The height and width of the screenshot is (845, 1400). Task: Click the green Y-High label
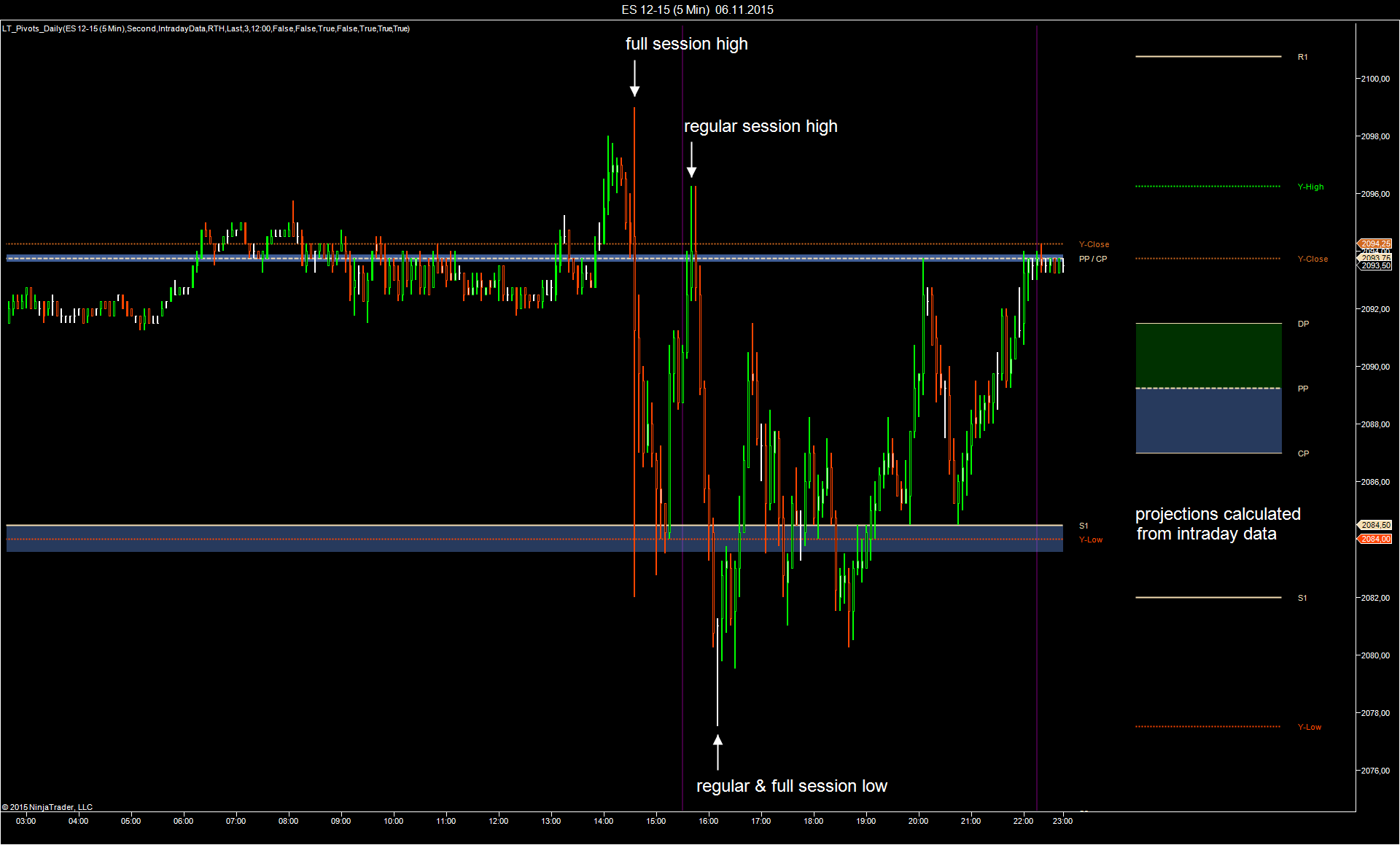coord(1310,187)
